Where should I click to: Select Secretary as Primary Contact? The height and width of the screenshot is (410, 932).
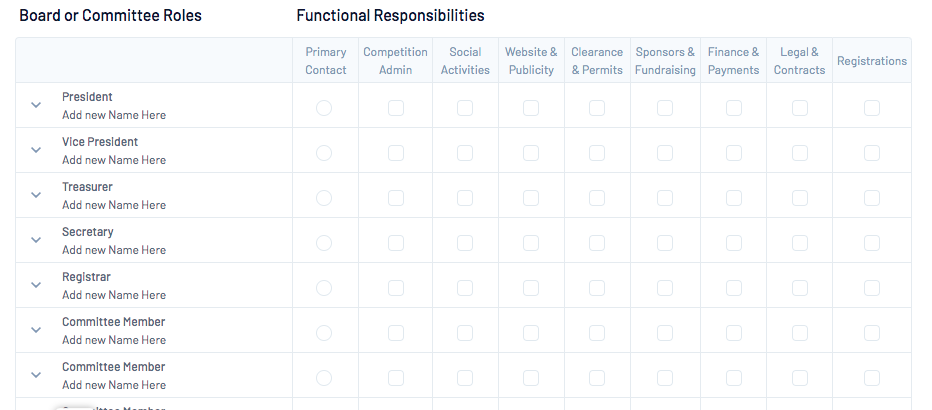[324, 242]
